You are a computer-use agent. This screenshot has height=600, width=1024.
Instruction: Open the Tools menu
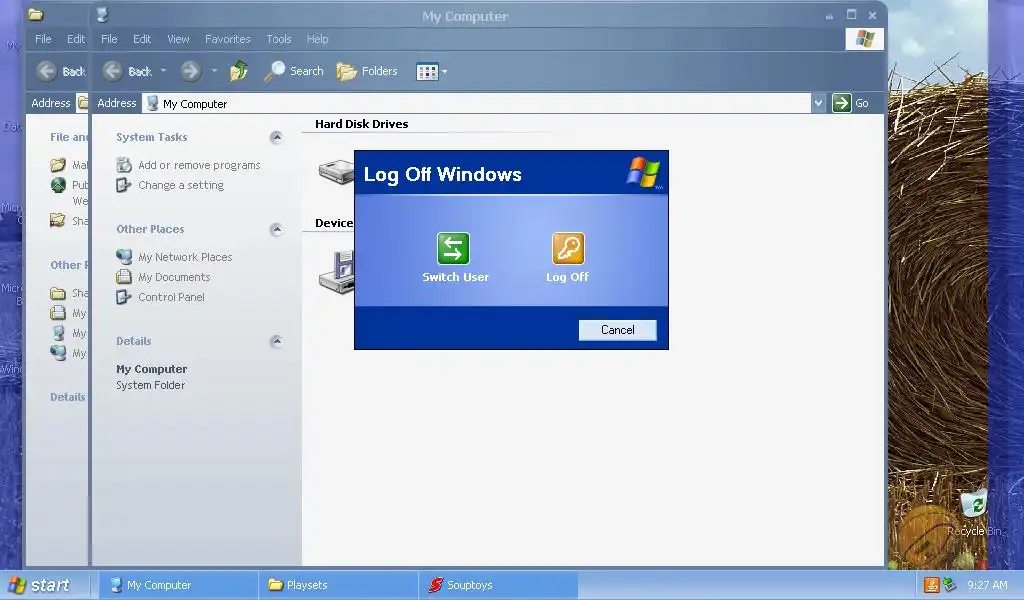[x=279, y=39]
